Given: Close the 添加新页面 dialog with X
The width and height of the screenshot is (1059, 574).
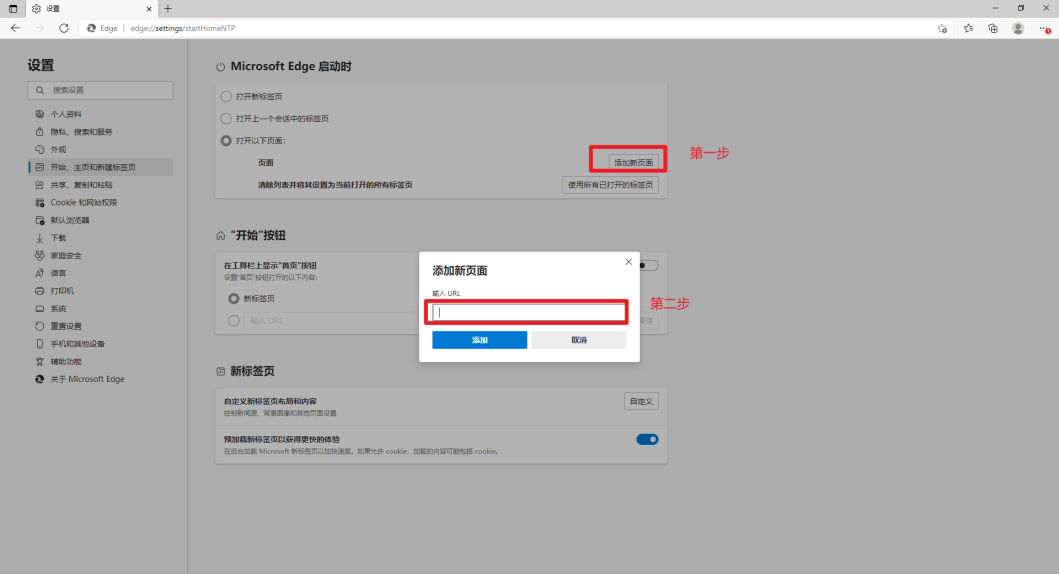Looking at the screenshot, I should [628, 262].
